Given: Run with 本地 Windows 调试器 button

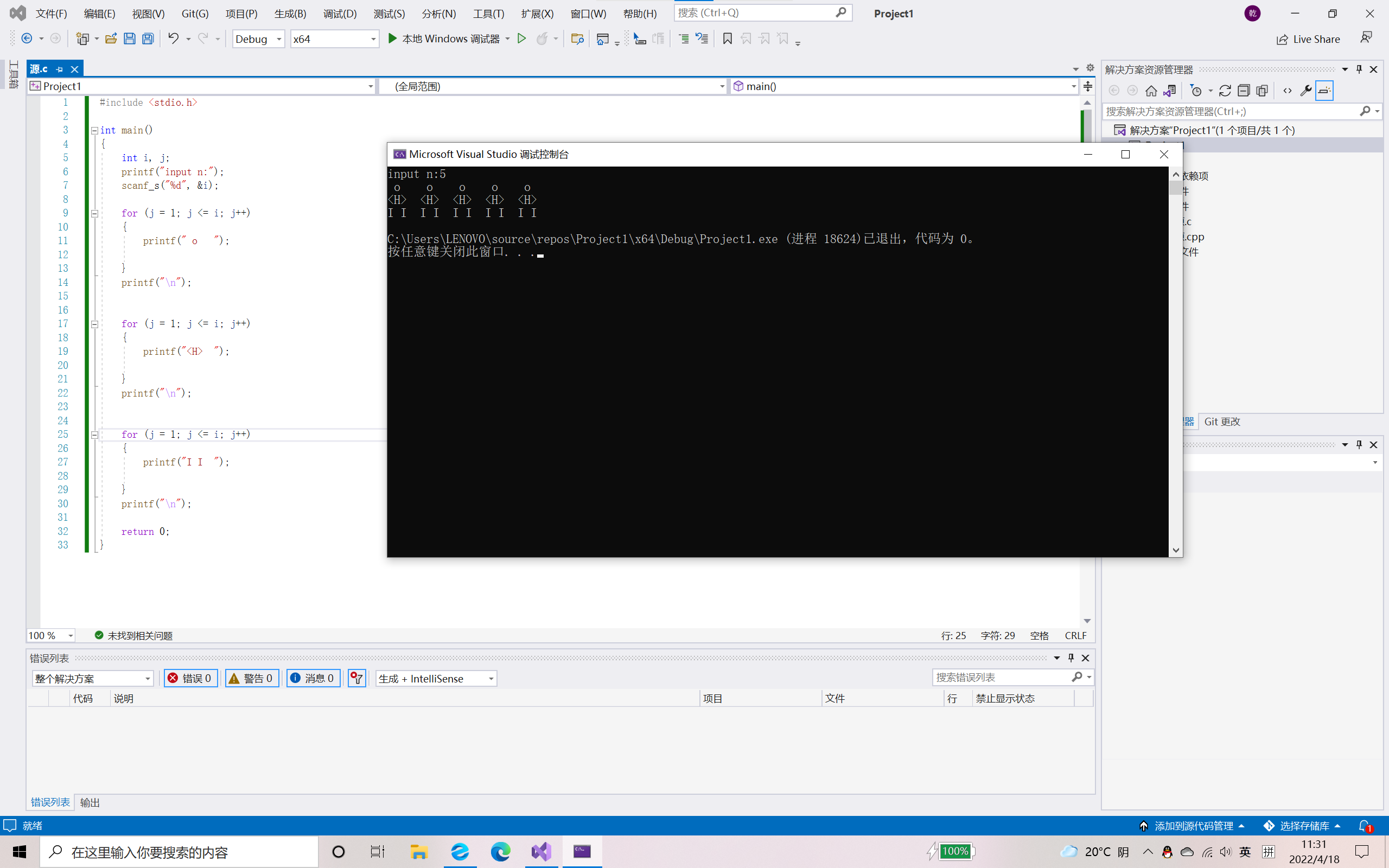Looking at the screenshot, I should tap(444, 39).
